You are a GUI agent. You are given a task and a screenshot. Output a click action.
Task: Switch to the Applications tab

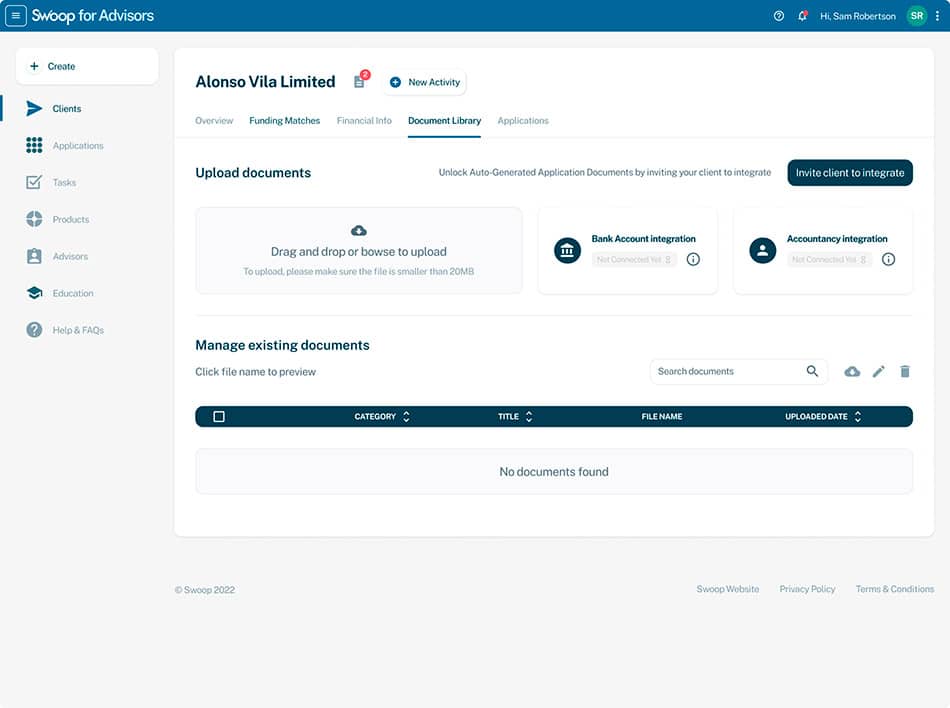(523, 121)
